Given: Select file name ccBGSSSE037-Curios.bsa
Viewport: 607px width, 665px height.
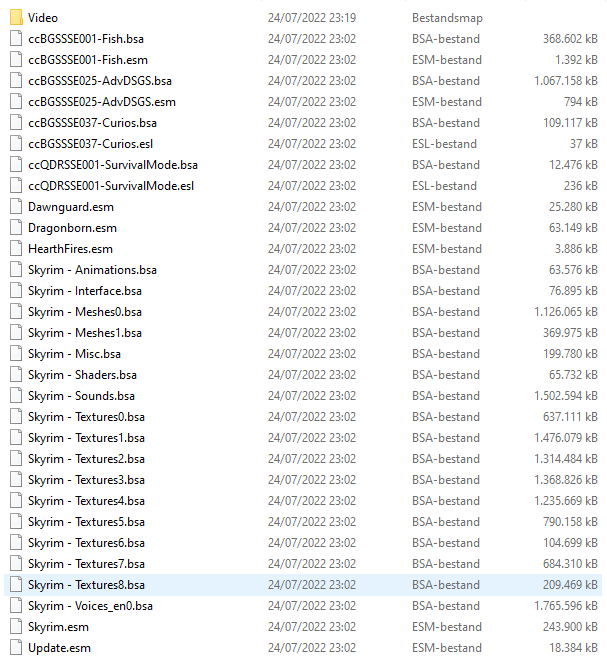Looking at the screenshot, I should pos(92,123).
